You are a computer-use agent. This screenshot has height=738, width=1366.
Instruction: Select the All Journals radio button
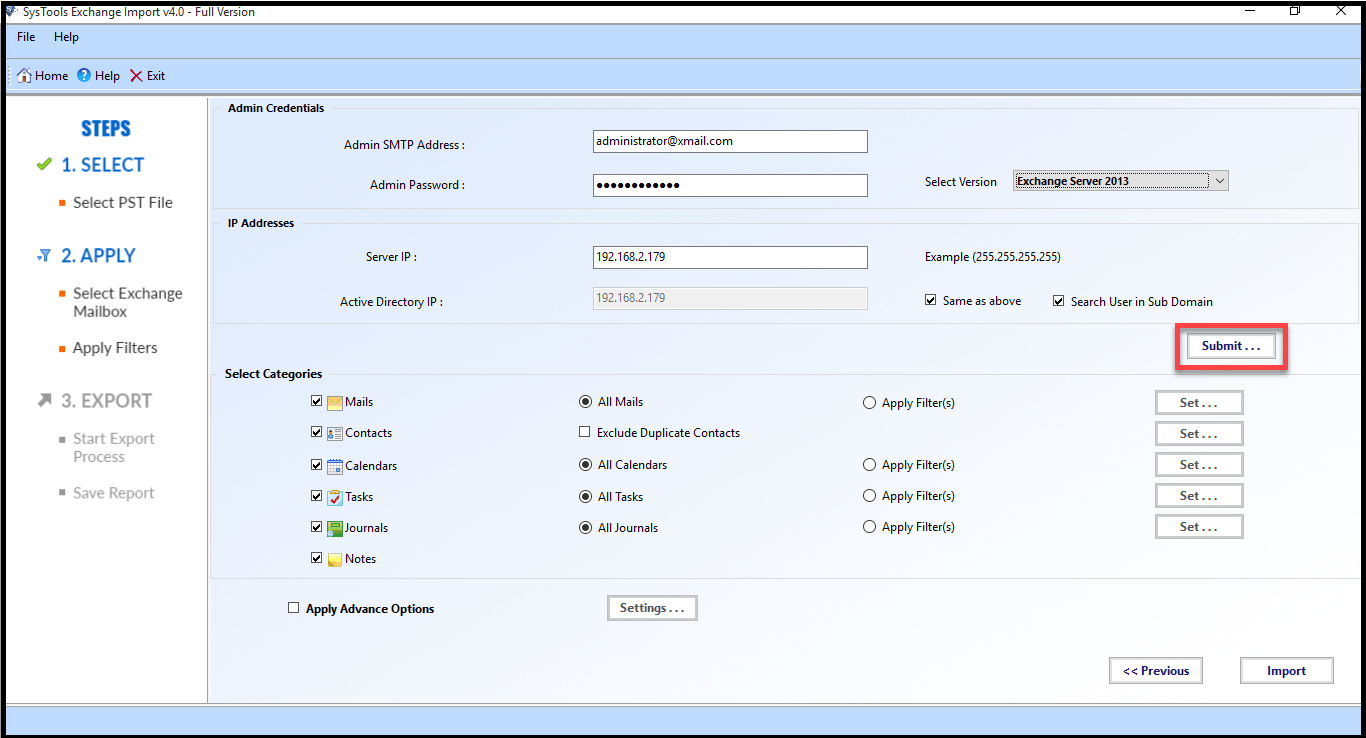(x=585, y=527)
